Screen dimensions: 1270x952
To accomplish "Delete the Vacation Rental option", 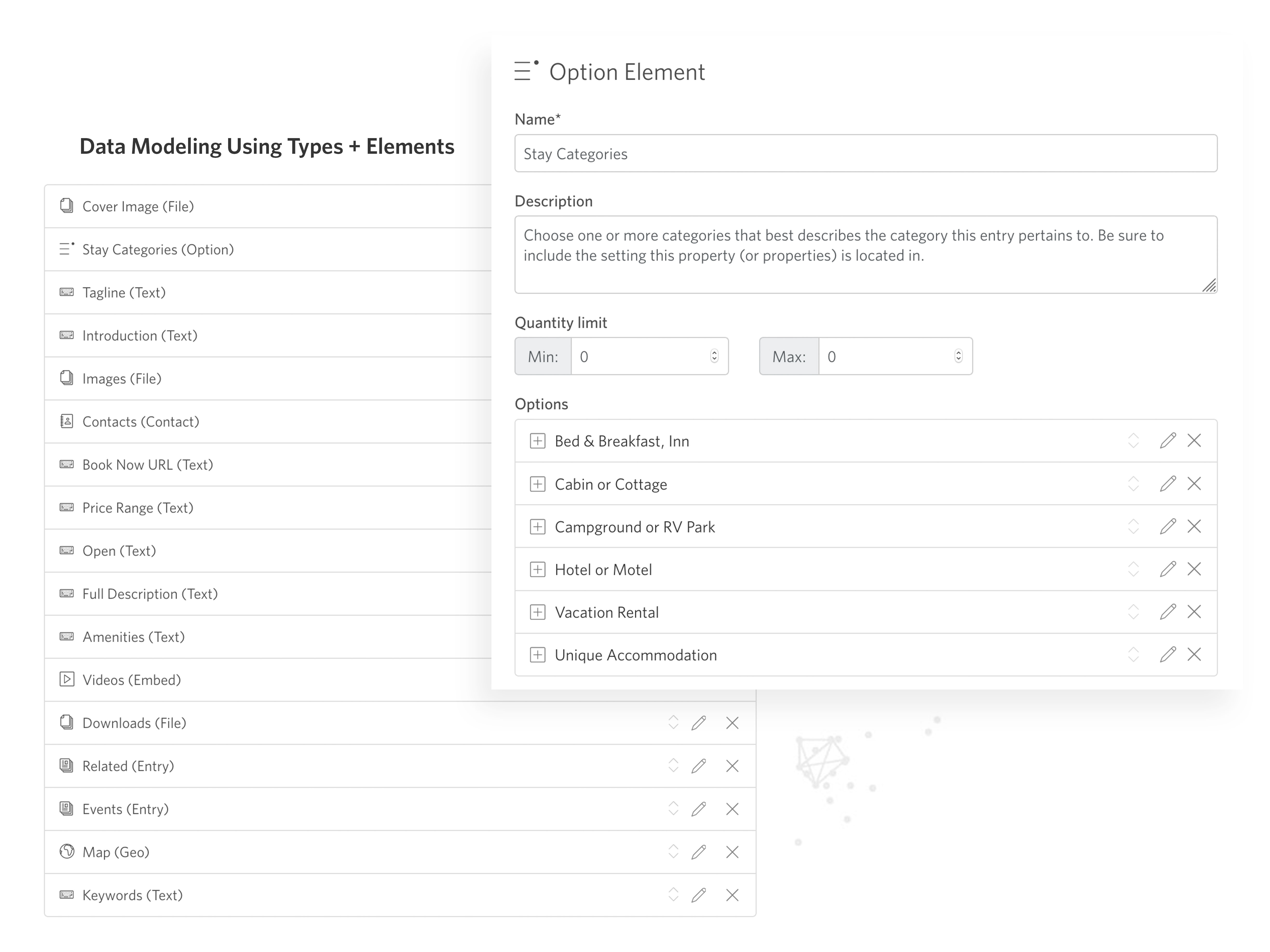I will point(1194,612).
